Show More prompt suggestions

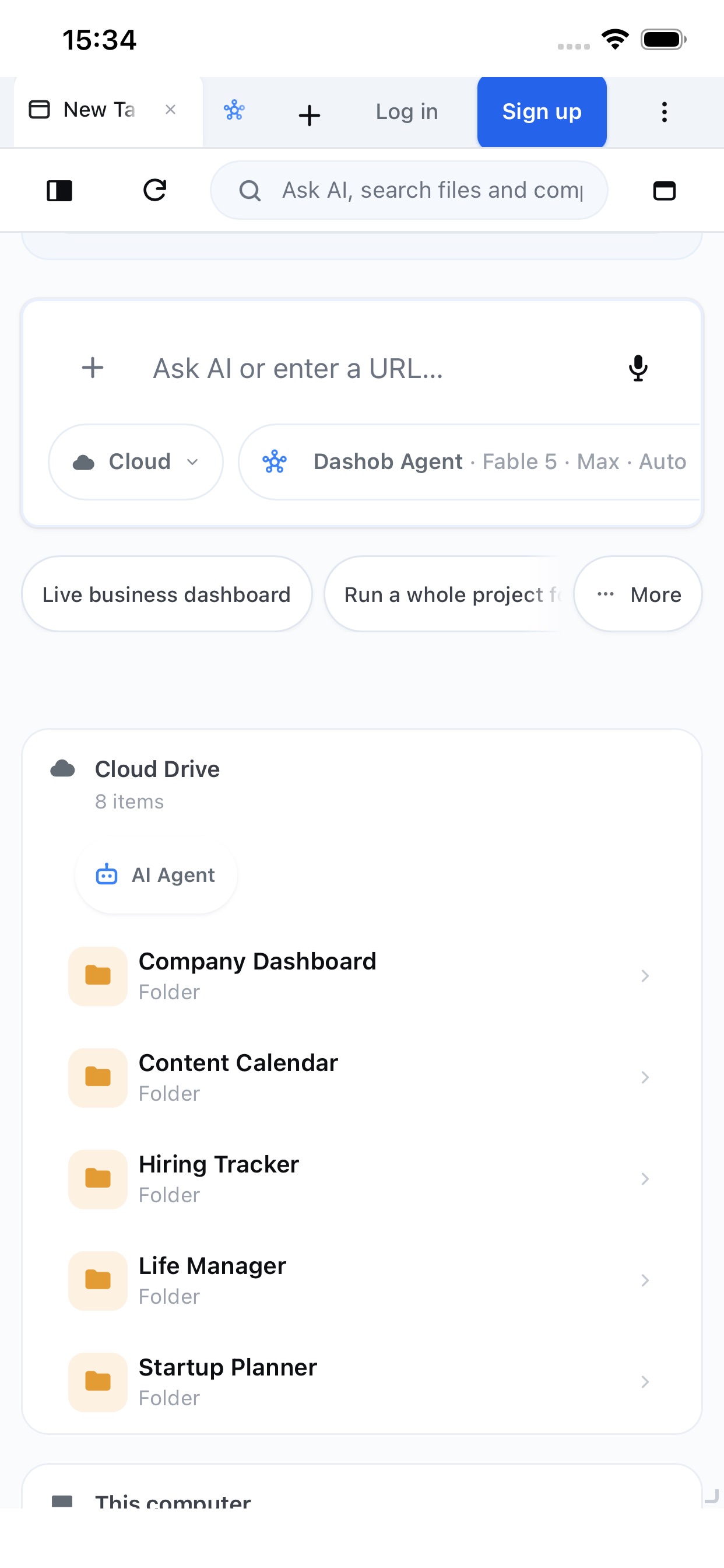(638, 594)
